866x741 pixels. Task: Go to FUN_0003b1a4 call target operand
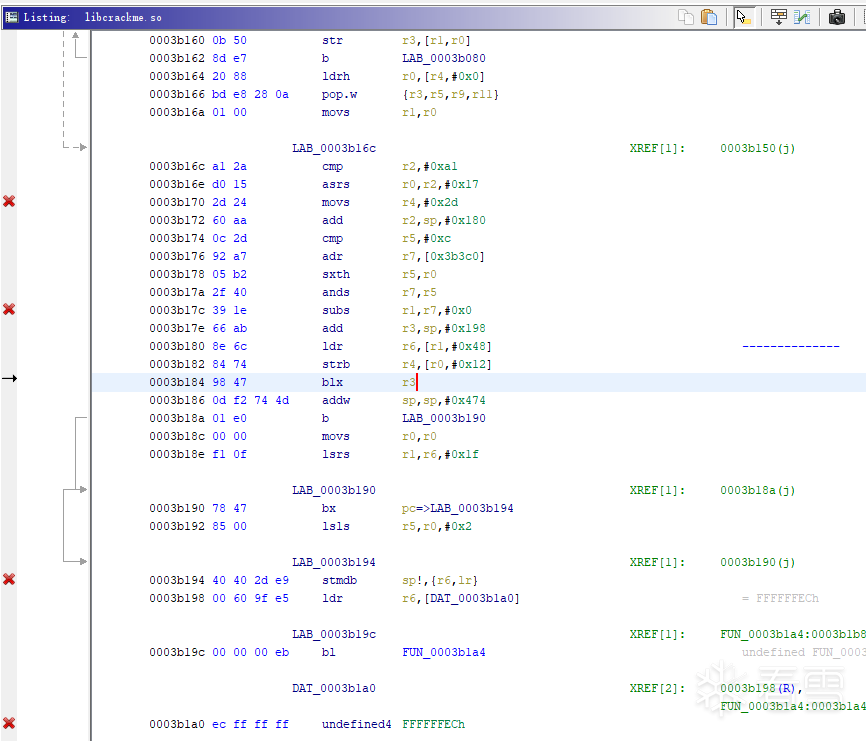tap(443, 653)
